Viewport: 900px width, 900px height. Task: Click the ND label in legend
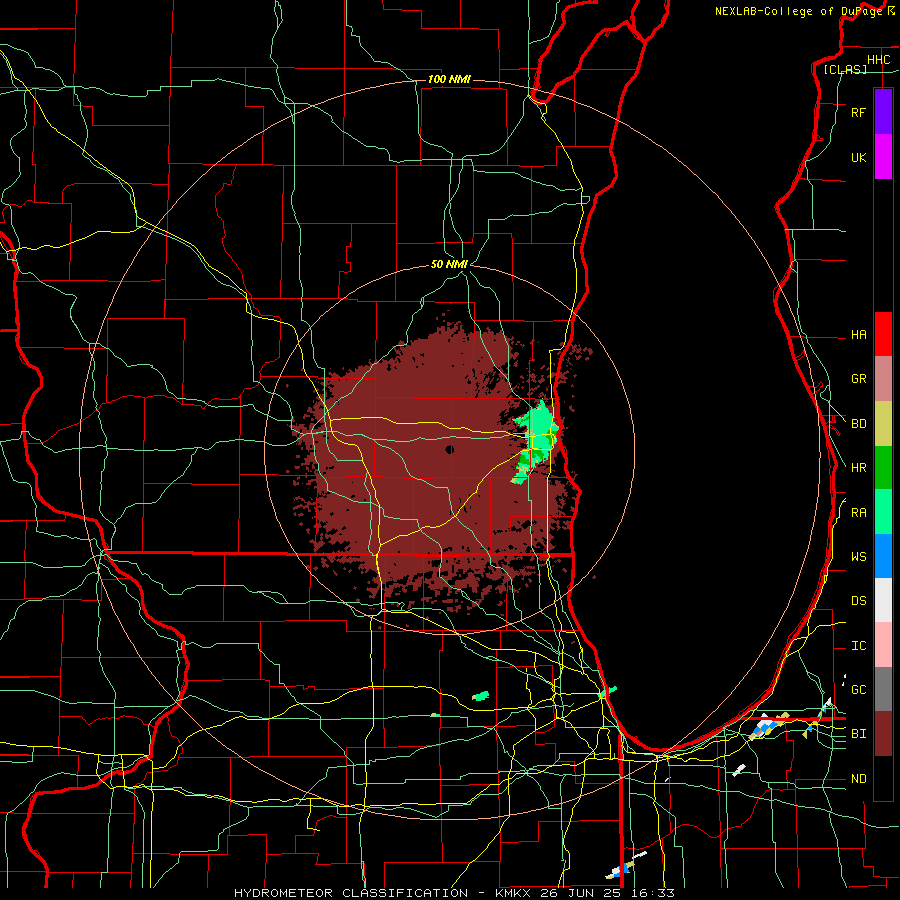858,779
